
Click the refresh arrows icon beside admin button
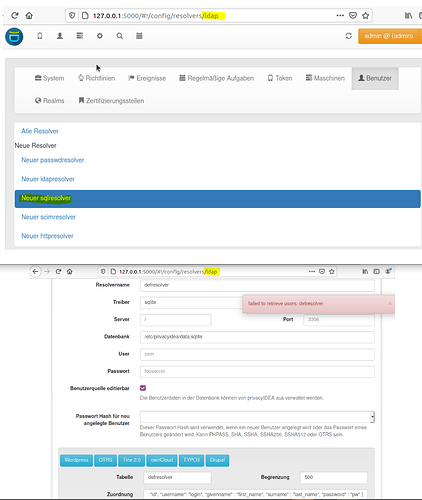[349, 36]
